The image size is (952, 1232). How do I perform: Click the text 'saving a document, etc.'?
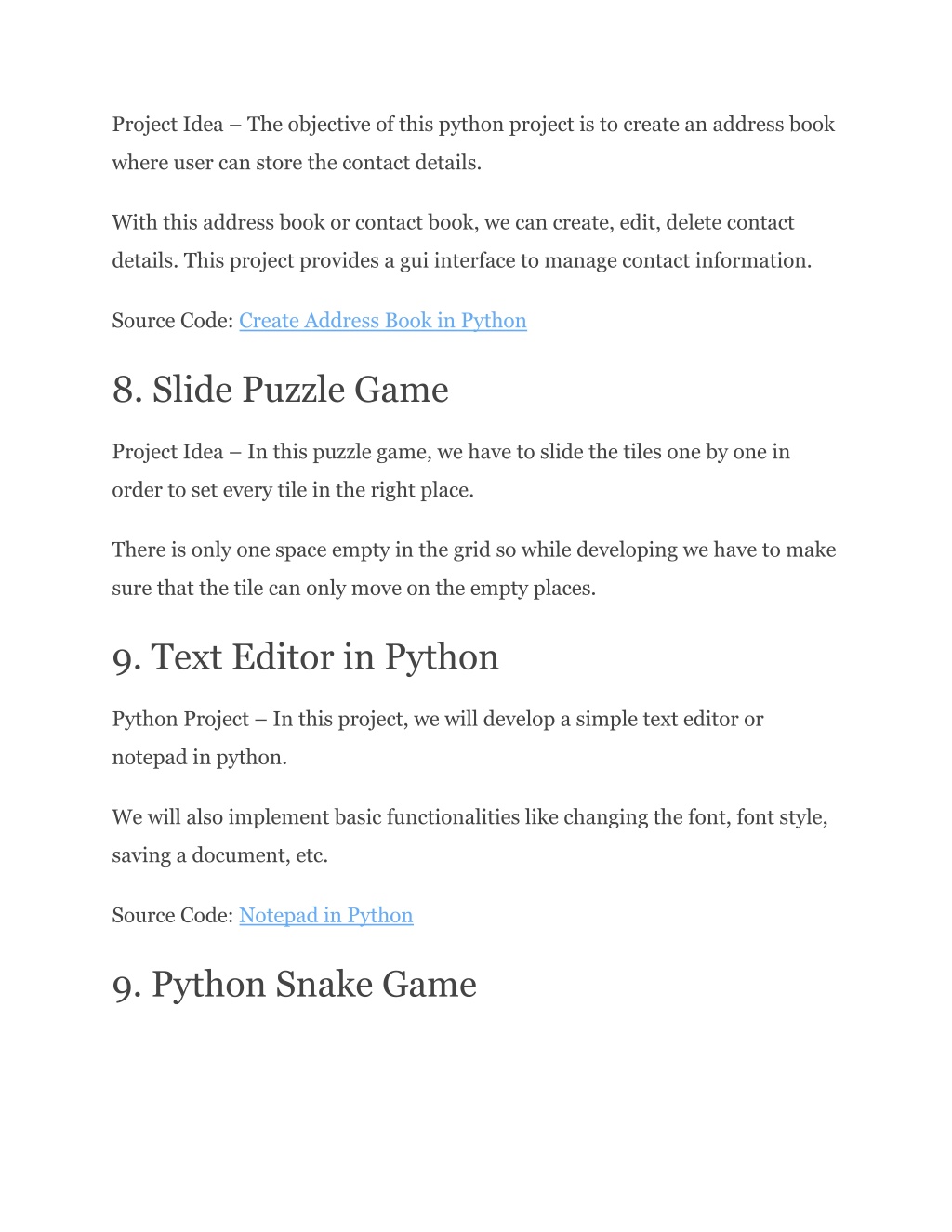click(219, 856)
